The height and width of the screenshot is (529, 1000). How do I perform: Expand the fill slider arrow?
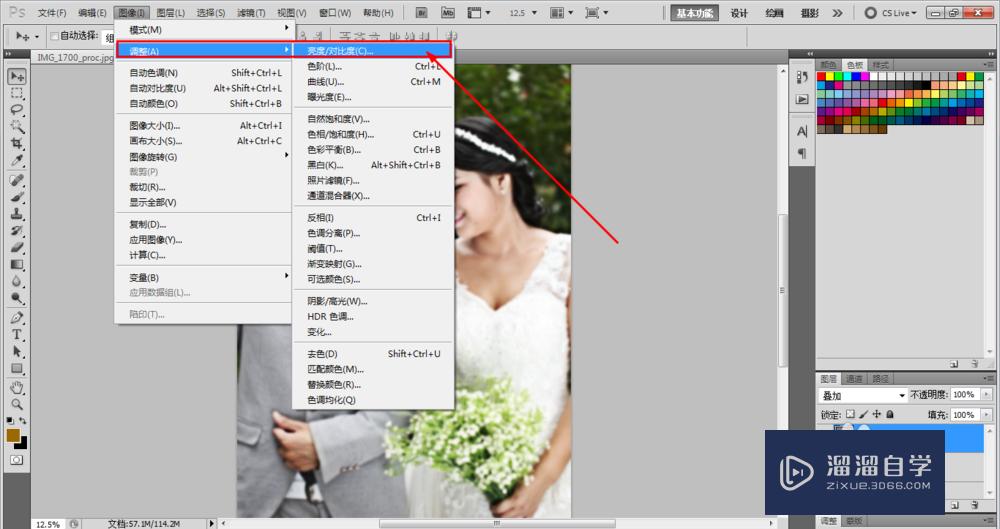click(986, 415)
